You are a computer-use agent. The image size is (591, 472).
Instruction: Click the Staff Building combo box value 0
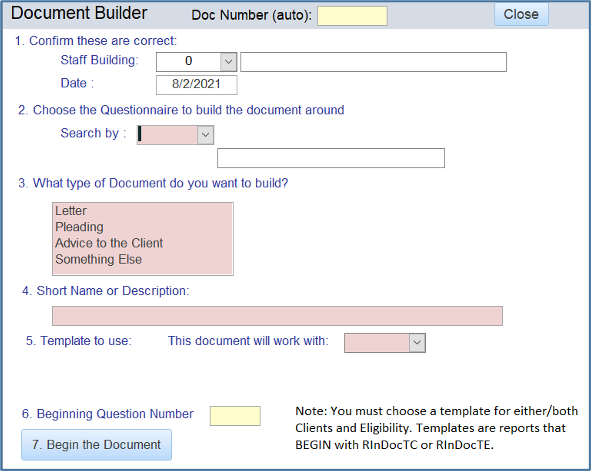tap(188, 61)
